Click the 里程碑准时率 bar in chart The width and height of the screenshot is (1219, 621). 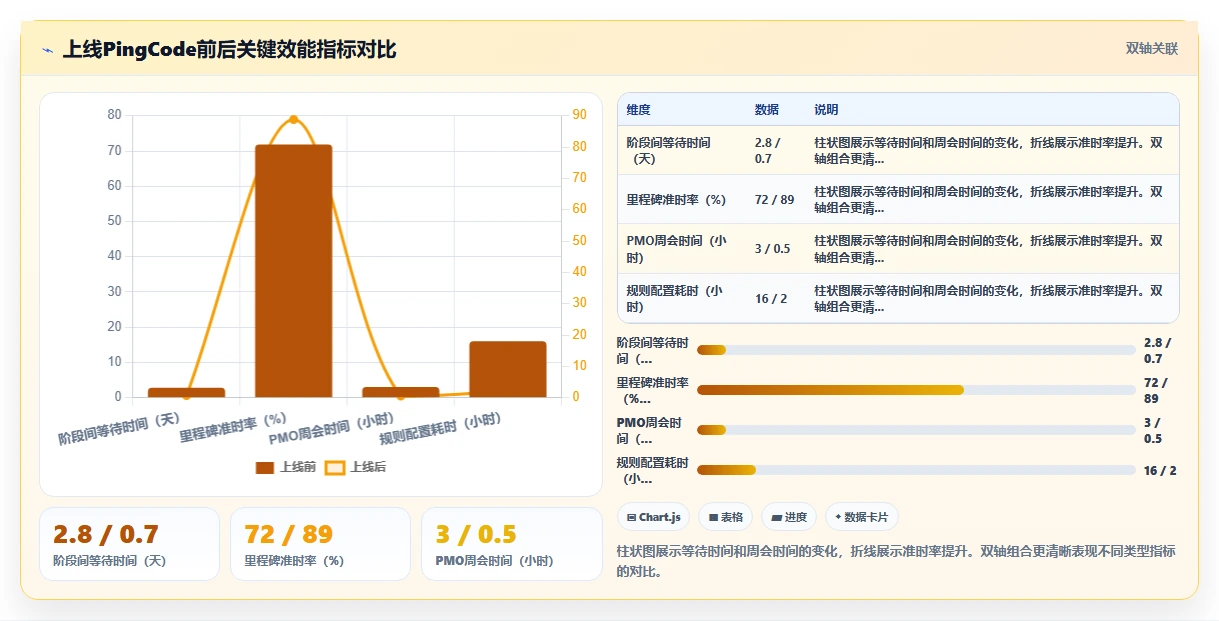click(x=293, y=271)
